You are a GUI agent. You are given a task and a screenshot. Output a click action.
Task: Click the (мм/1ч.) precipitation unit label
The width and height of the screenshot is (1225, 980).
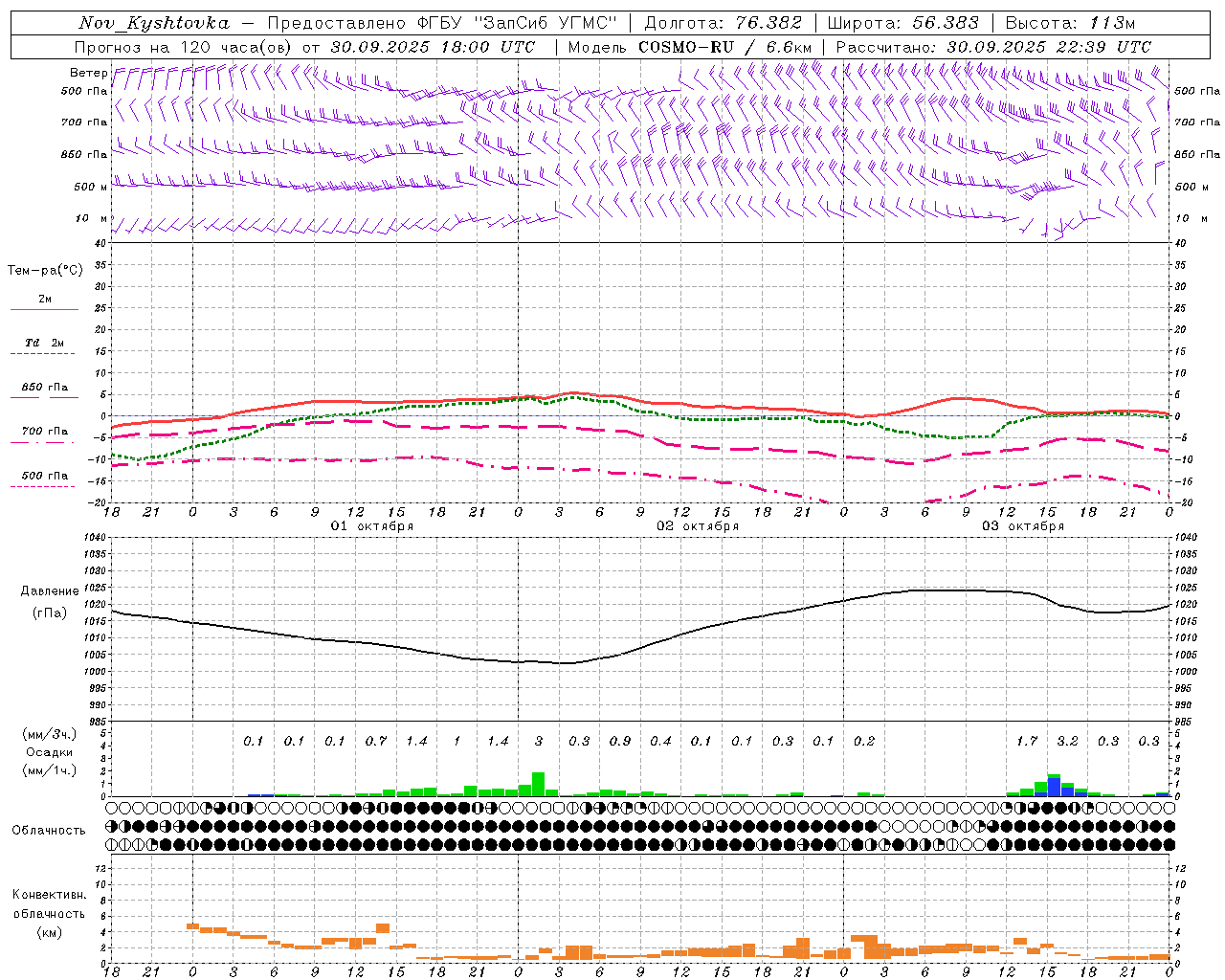pos(52,770)
